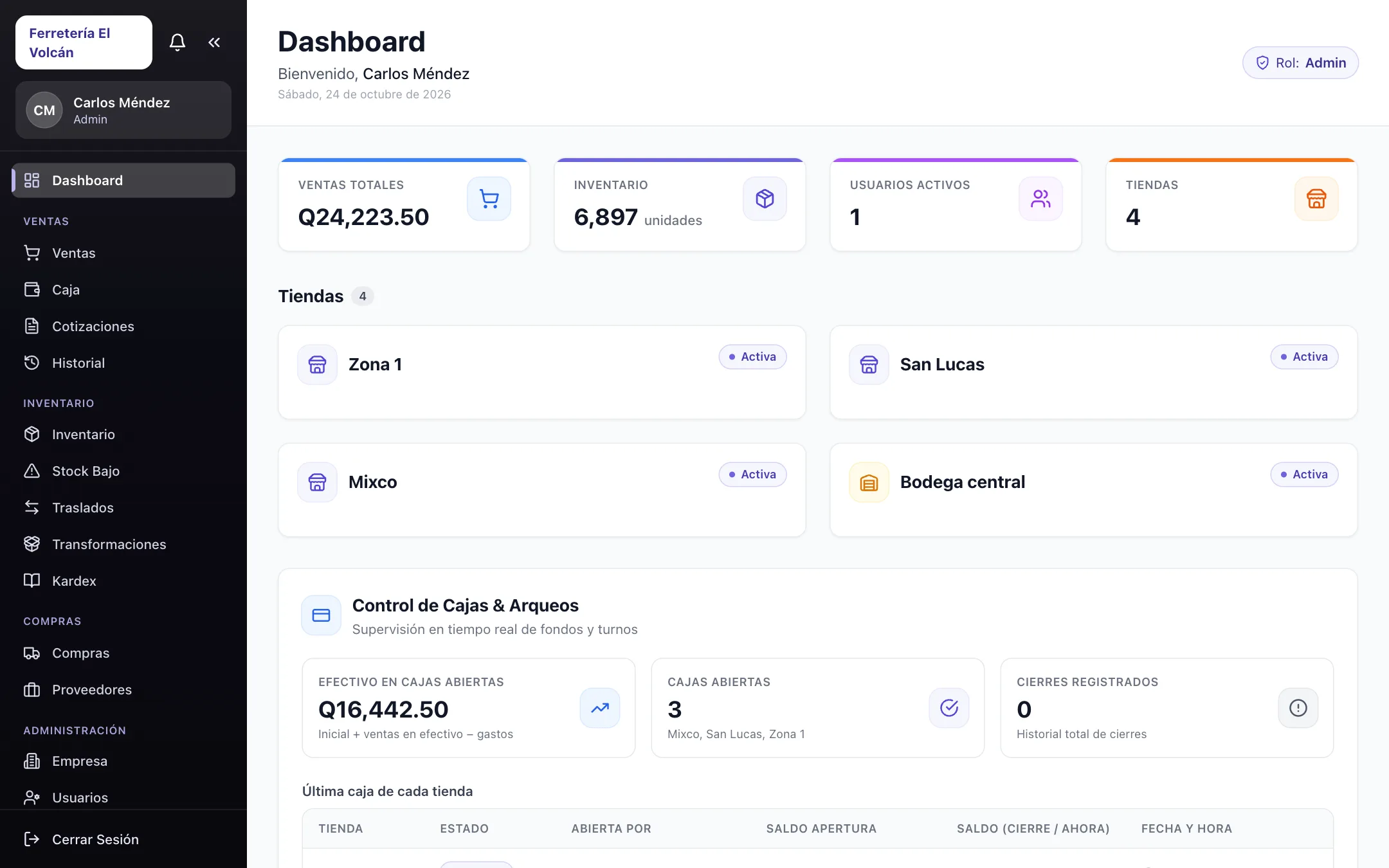
Task: Open Transformaciones in sidebar
Action: pyautogui.click(x=123, y=545)
